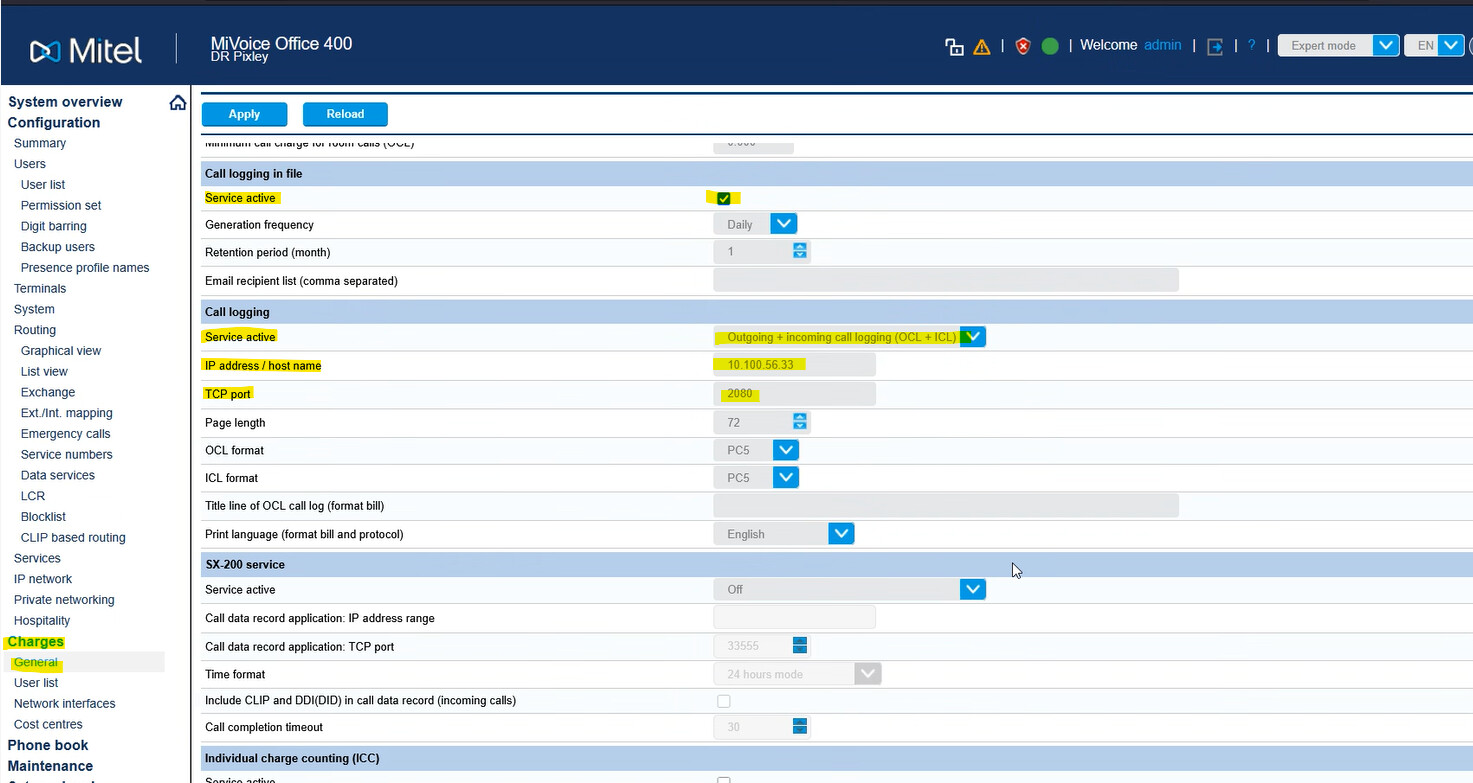This screenshot has height=783, width=1473.
Task: Select Network interfaces in the sidebar
Action: 64,703
